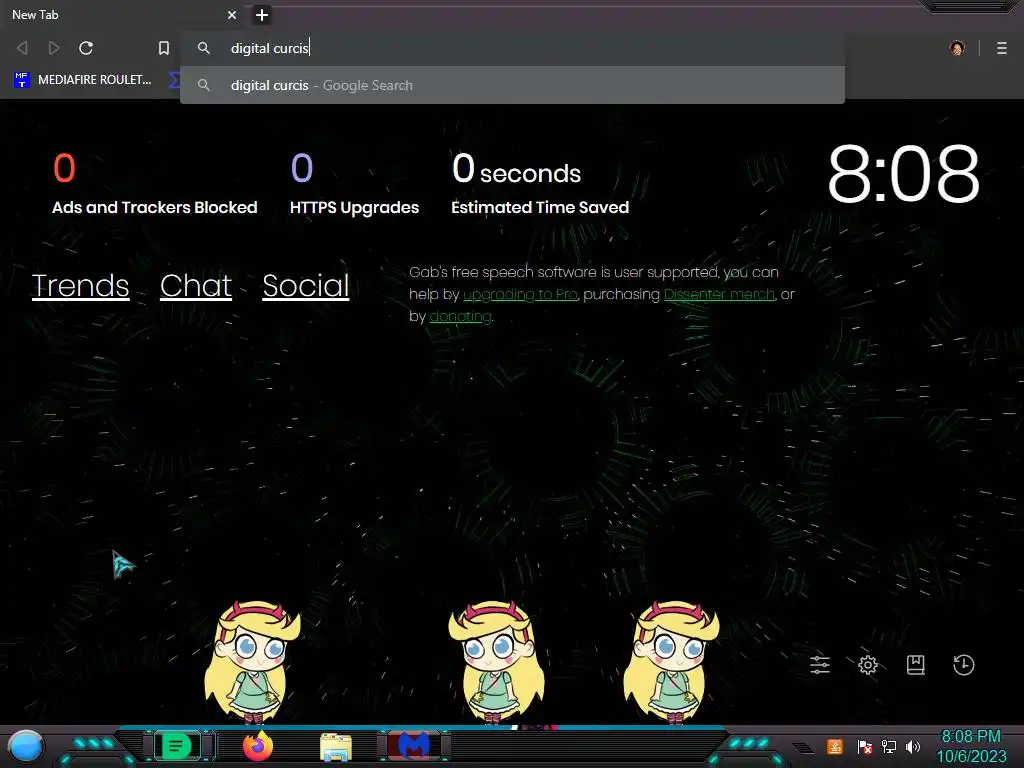Click 'Estimated Time Saved' stat
The image size is (1024, 768).
pyautogui.click(x=539, y=184)
